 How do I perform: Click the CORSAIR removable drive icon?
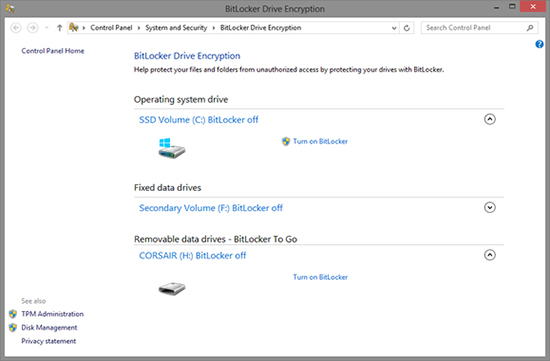(x=172, y=289)
